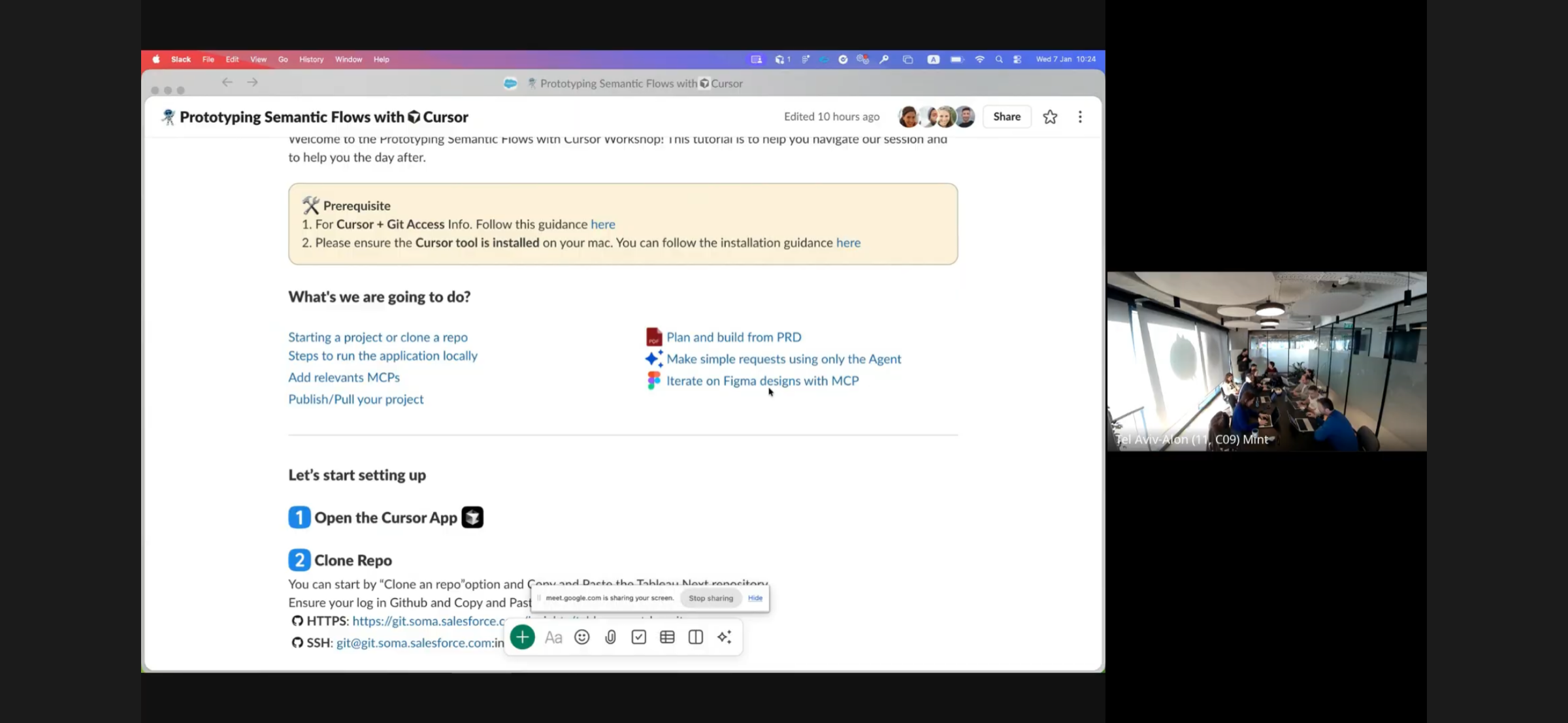Open 'Add relevants MCPs' link
Image resolution: width=1568 pixels, height=723 pixels.
[x=344, y=377]
